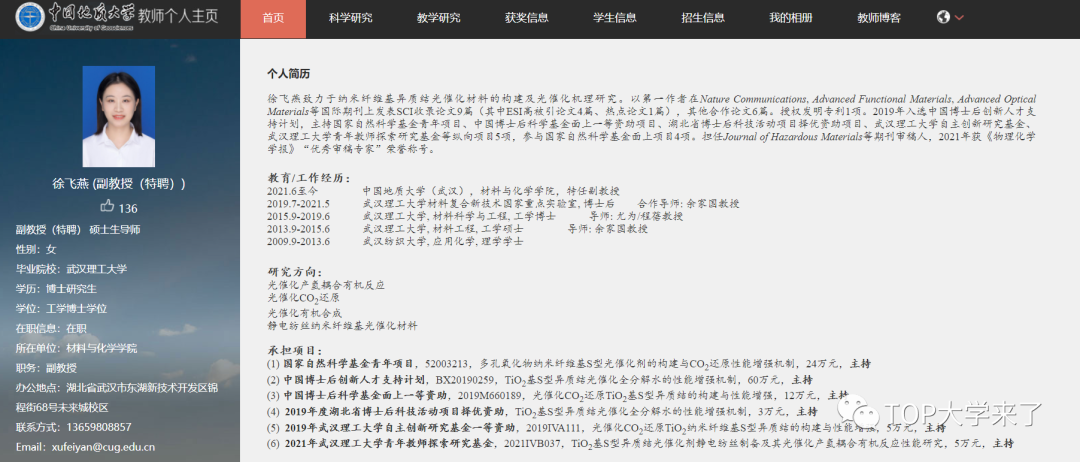
Task: Click the thumbs-up like icon
Action: [x=107, y=207]
